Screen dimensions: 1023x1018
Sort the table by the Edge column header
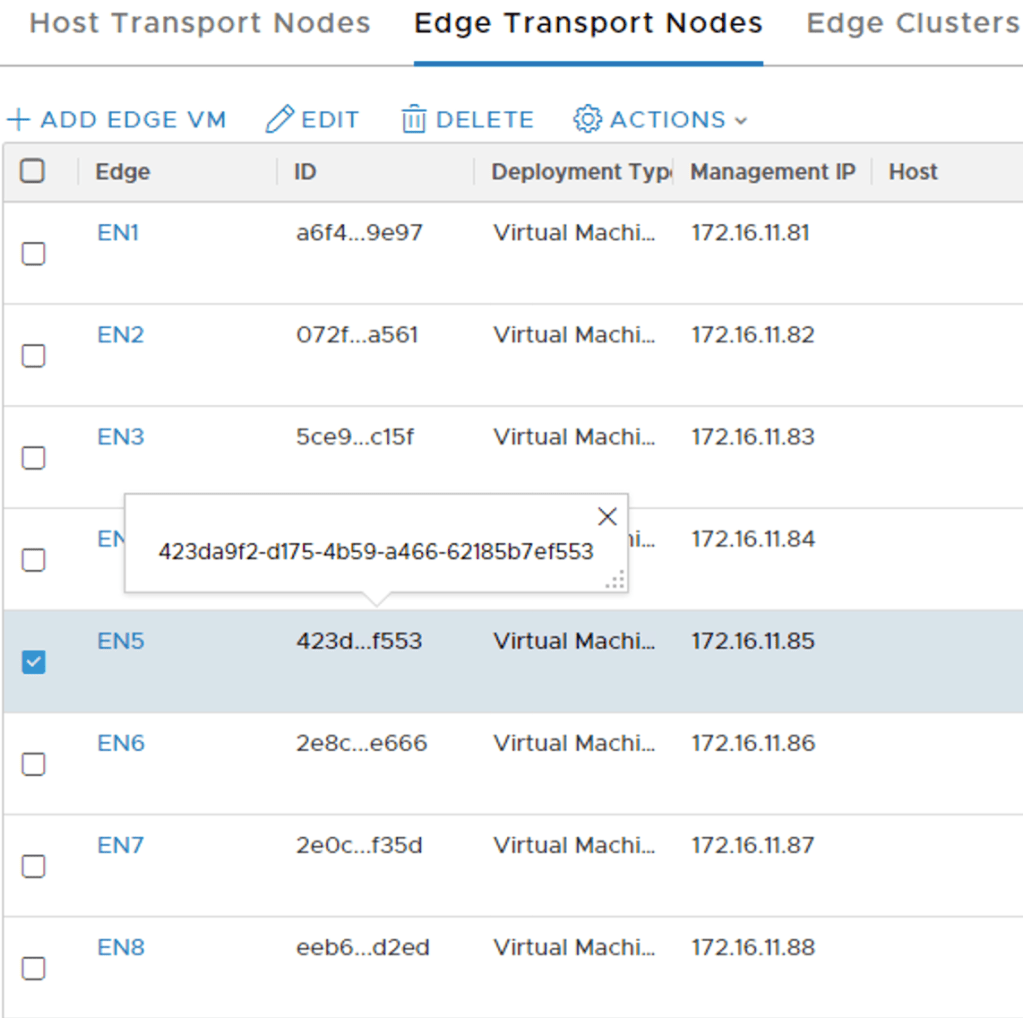pos(122,171)
